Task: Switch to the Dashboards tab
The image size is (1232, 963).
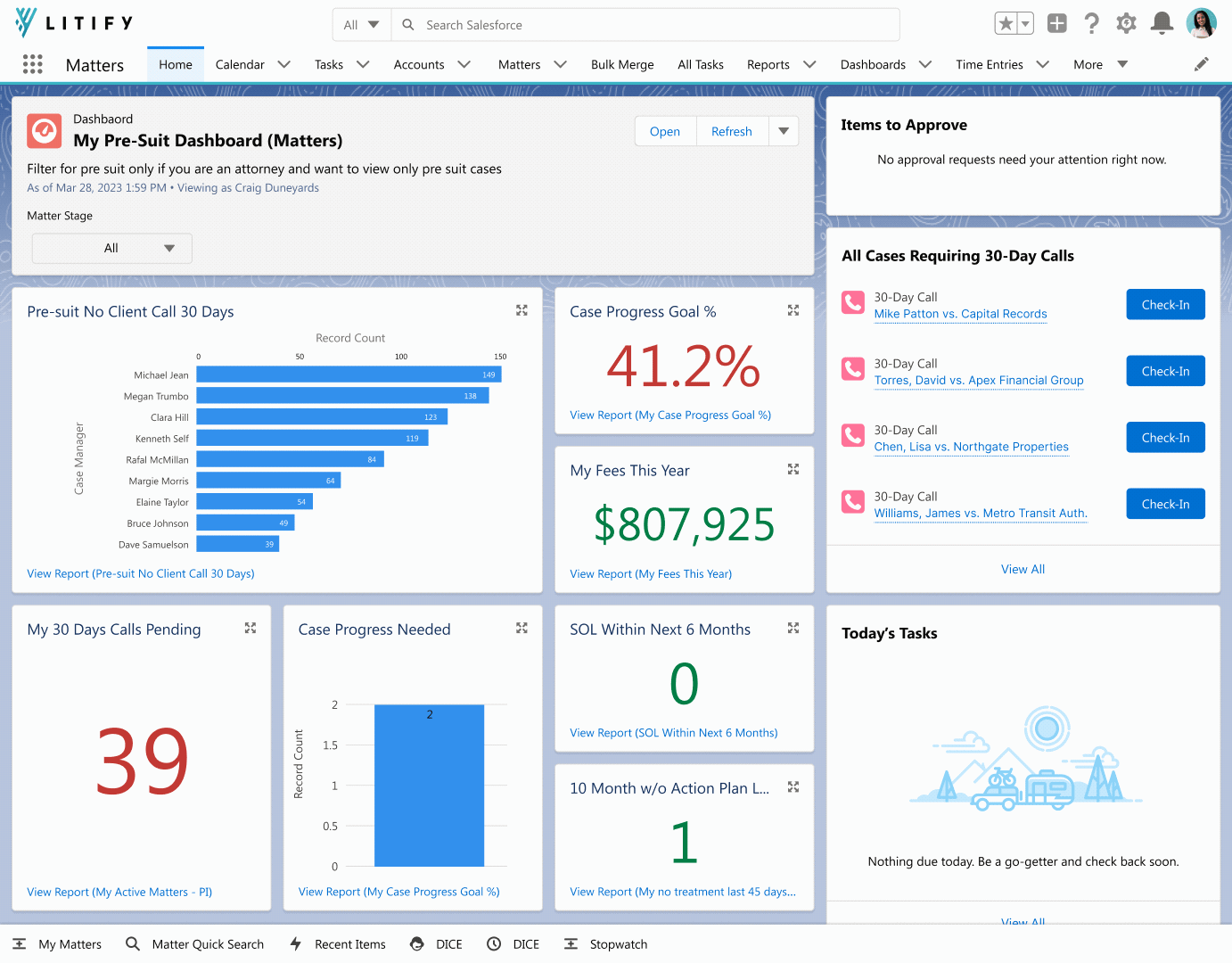Action: [873, 64]
